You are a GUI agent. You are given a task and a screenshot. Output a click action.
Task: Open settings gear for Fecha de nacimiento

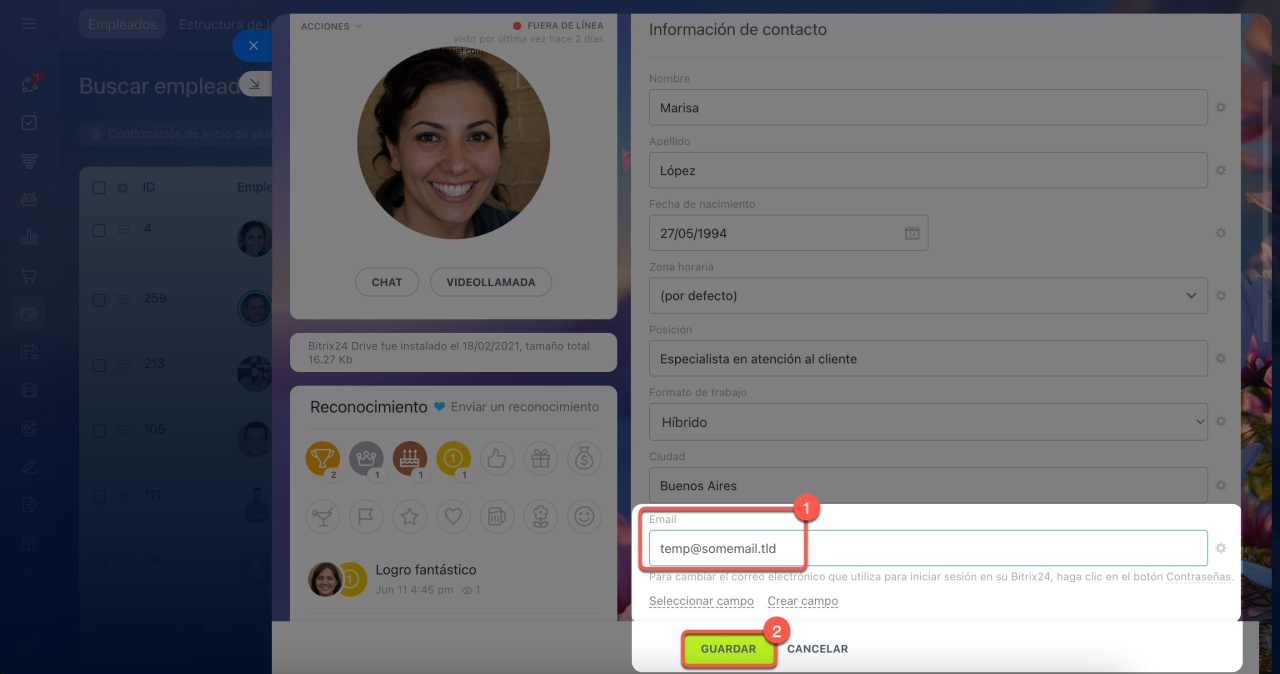click(x=1221, y=233)
